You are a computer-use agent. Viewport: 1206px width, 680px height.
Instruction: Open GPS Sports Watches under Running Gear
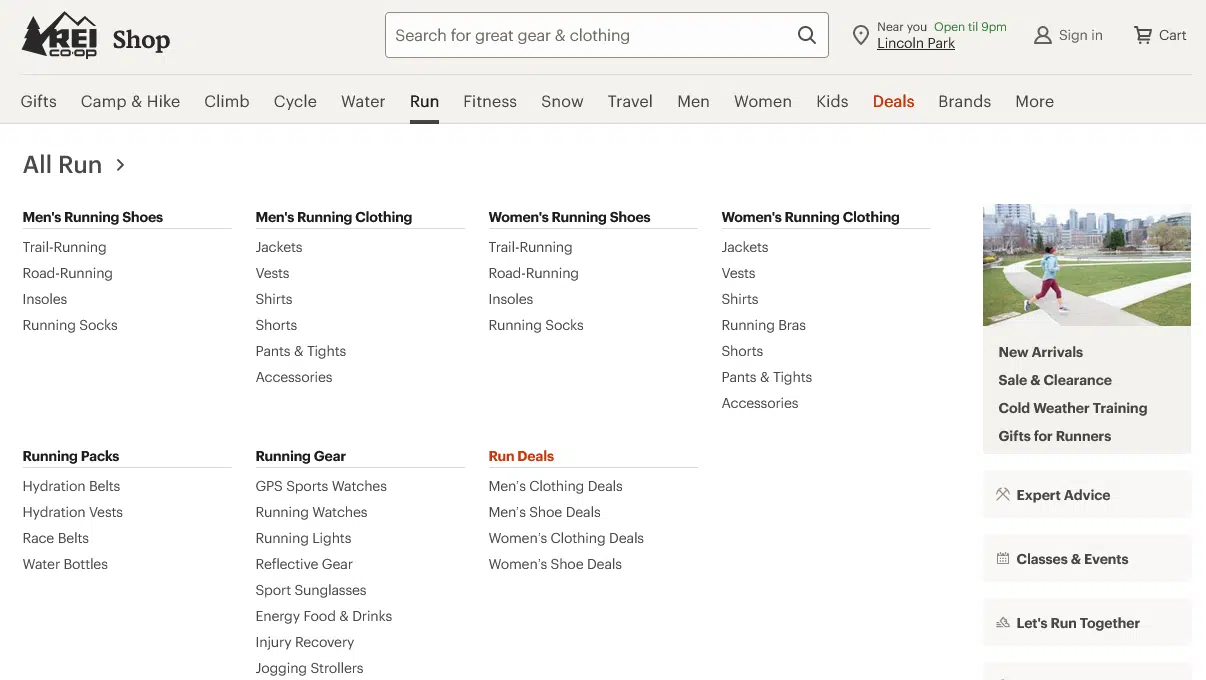[320, 486]
